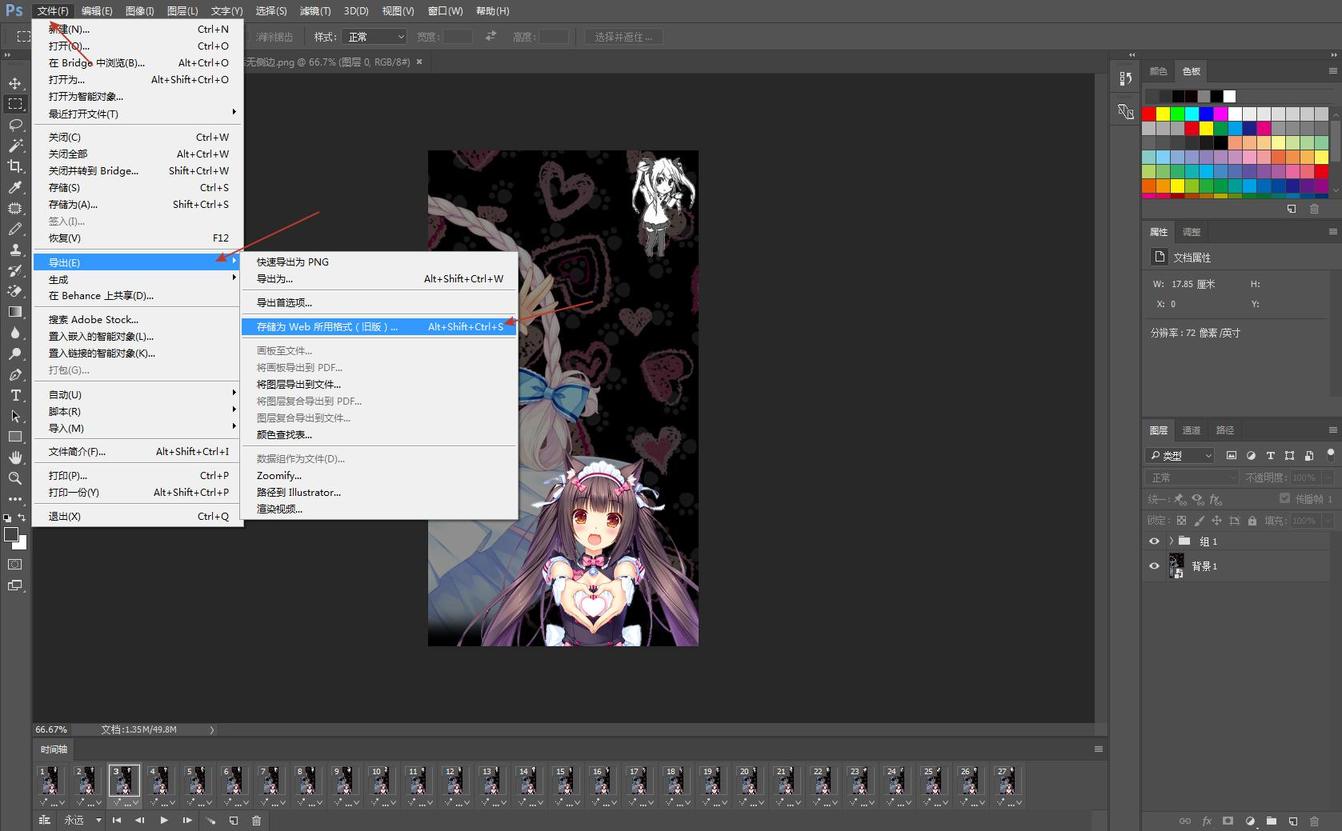The image size is (1342, 831).
Task: Click the trash icon in Layers panel
Action: (1314, 821)
